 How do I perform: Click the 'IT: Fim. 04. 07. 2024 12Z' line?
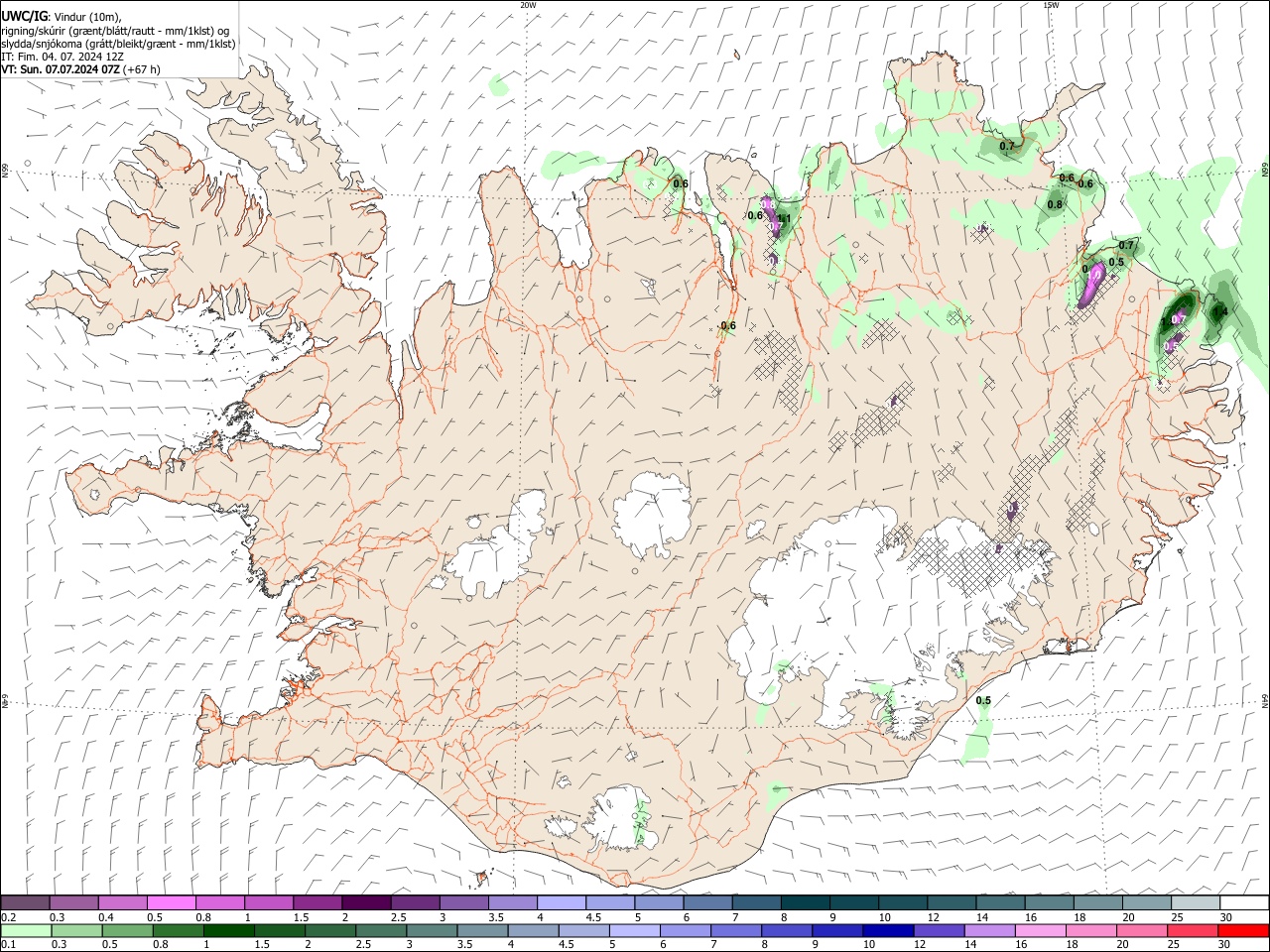click(x=63, y=57)
